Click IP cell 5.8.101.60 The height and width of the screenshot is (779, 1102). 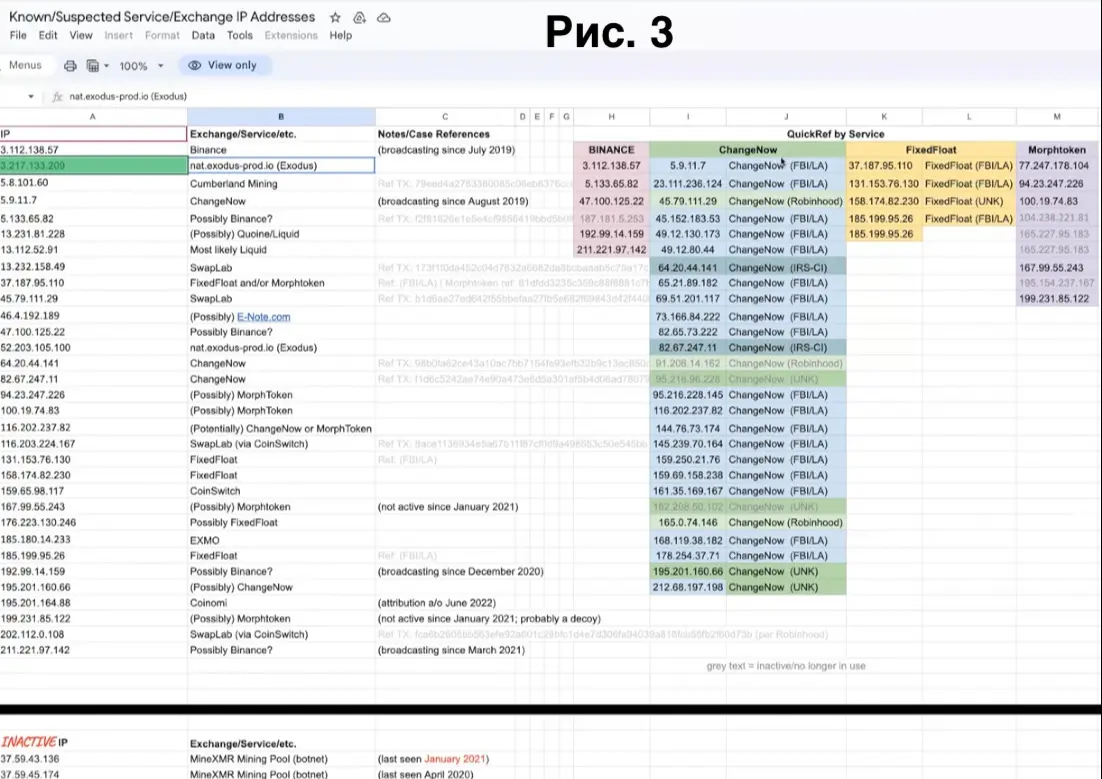[93, 184]
